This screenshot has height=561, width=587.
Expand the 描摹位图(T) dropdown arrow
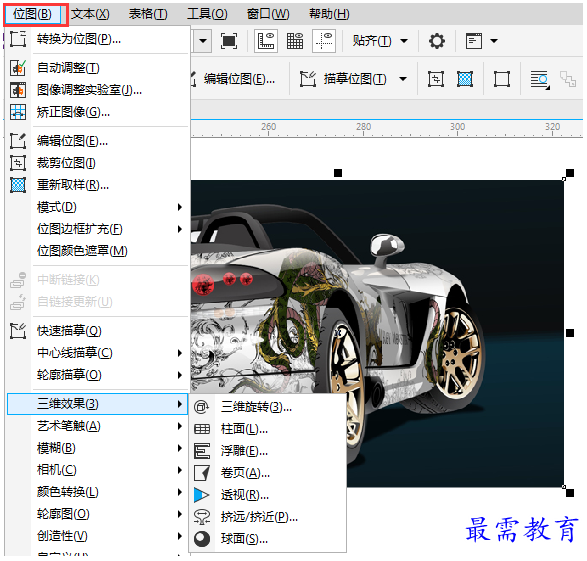point(403,79)
